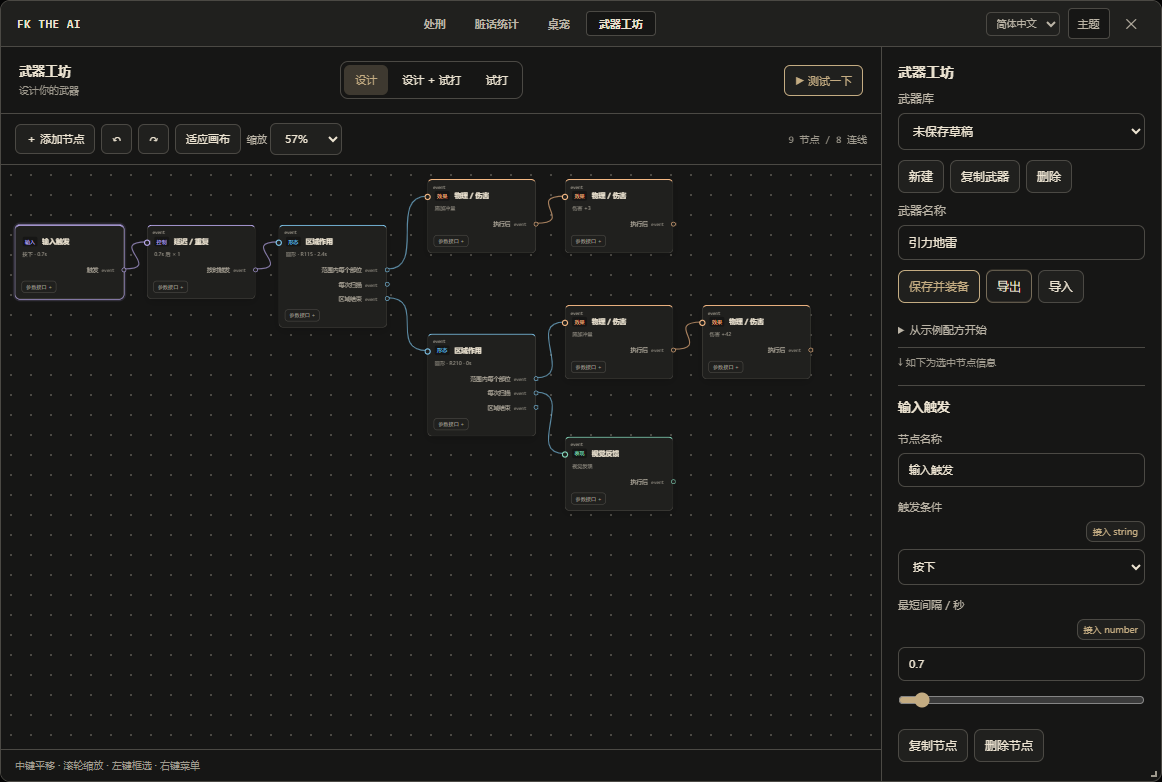
Task: Click 执行后 output port of 伤害 +42 node
Action: pyautogui.click(x=811, y=350)
